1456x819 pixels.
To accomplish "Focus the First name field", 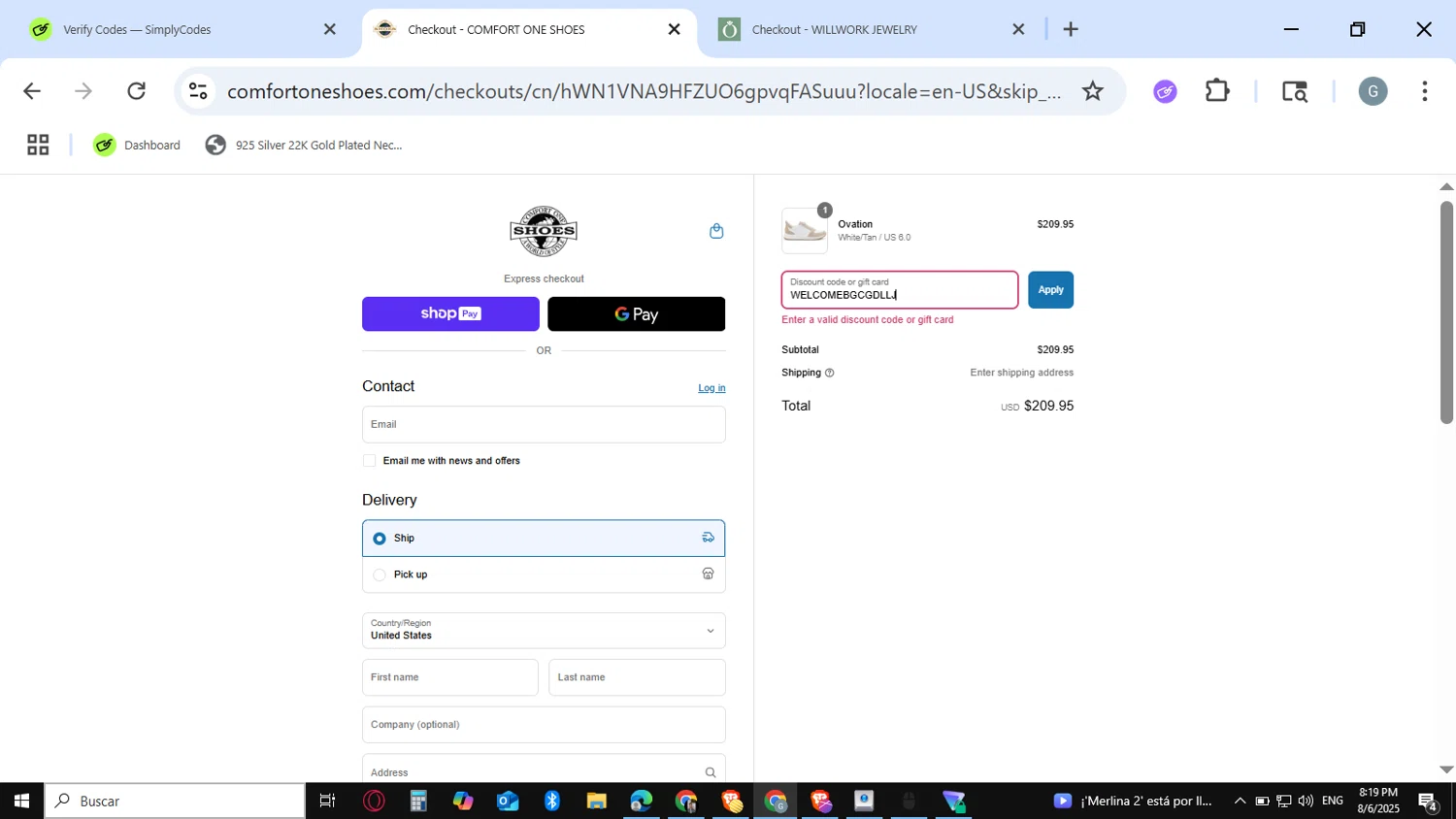I will tap(450, 677).
